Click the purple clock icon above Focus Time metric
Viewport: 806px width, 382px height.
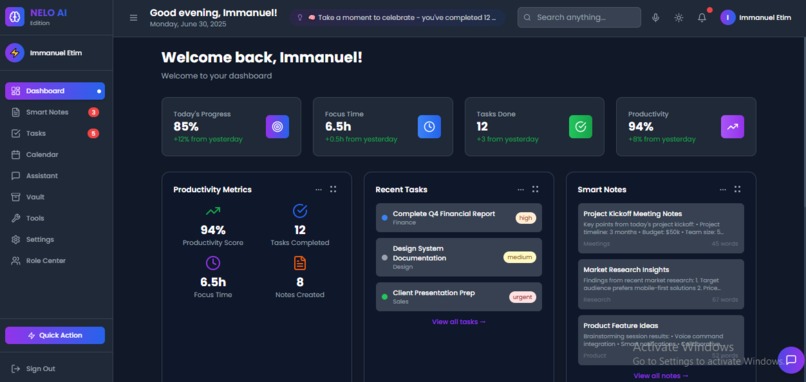(213, 263)
